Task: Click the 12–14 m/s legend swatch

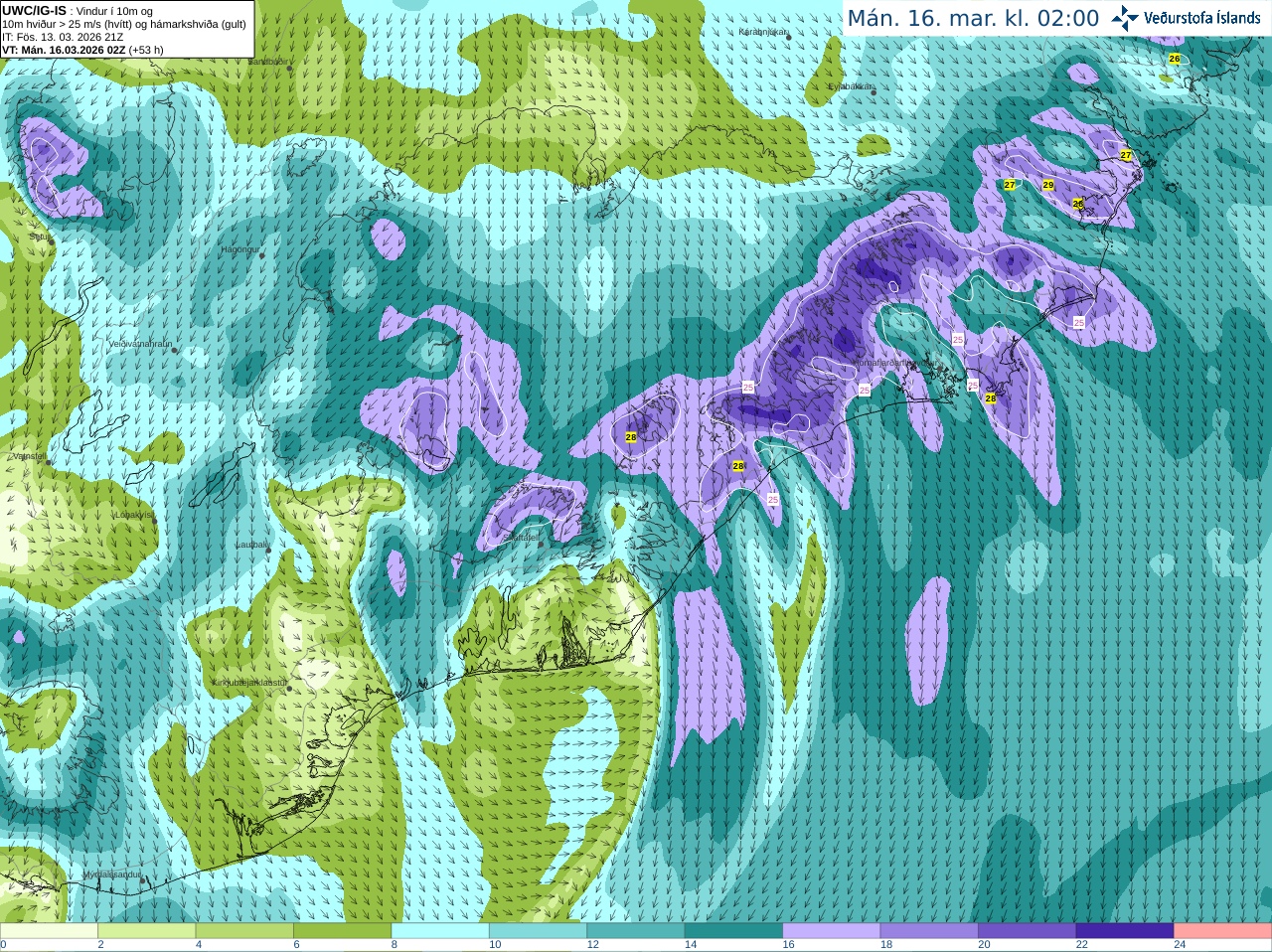Action: (x=636, y=931)
